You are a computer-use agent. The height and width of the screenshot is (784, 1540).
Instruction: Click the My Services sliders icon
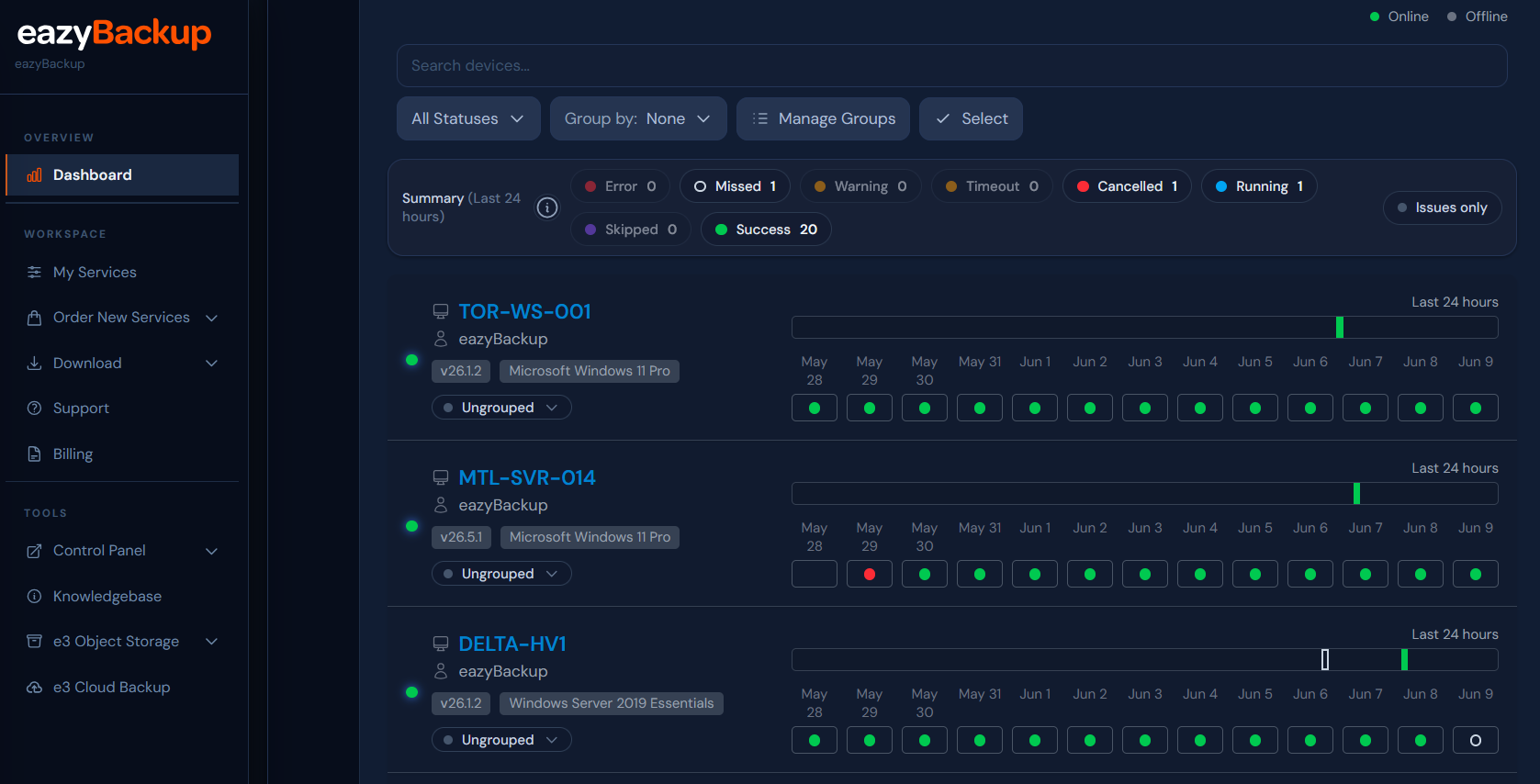[35, 272]
